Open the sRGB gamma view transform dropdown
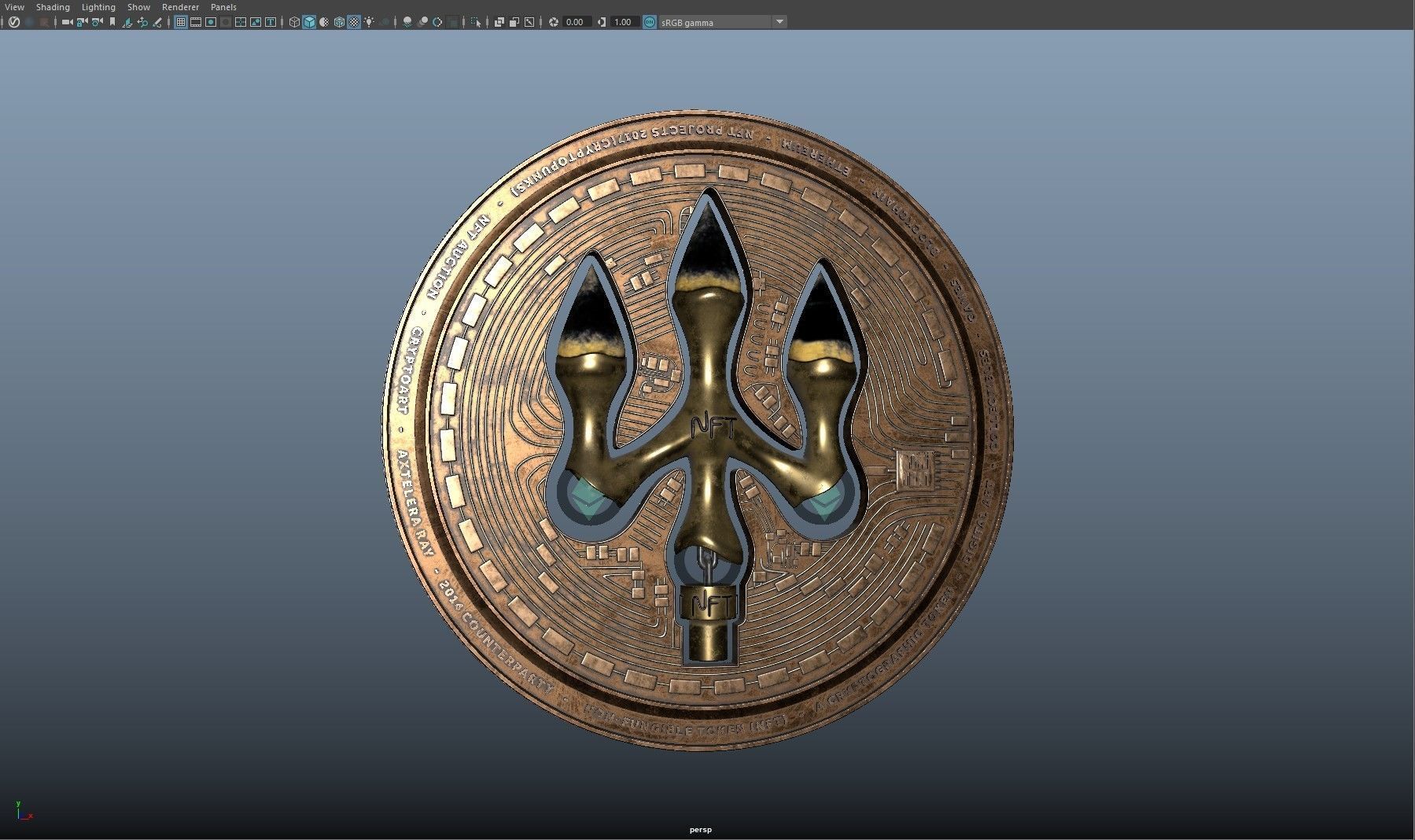This screenshot has width=1415, height=840. [722, 22]
